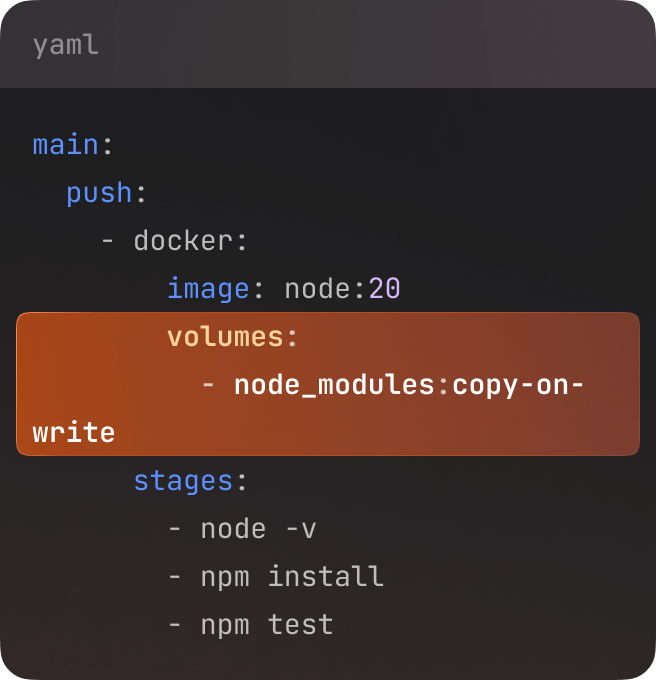Click the 'node_modules' text
This screenshot has height=680, width=656.
(x=334, y=385)
